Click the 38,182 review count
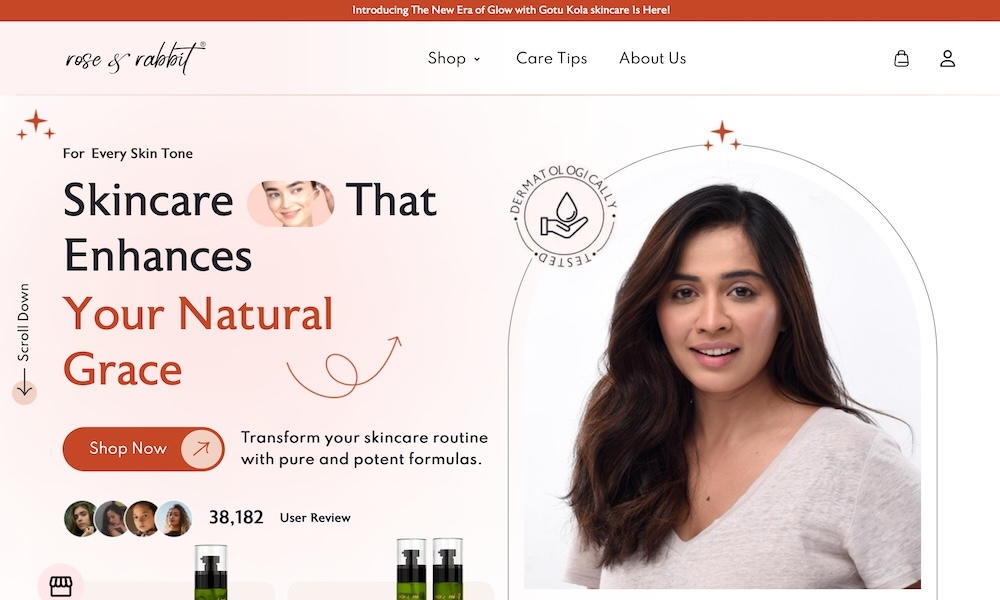Image resolution: width=1000 pixels, height=600 pixels. 236,517
